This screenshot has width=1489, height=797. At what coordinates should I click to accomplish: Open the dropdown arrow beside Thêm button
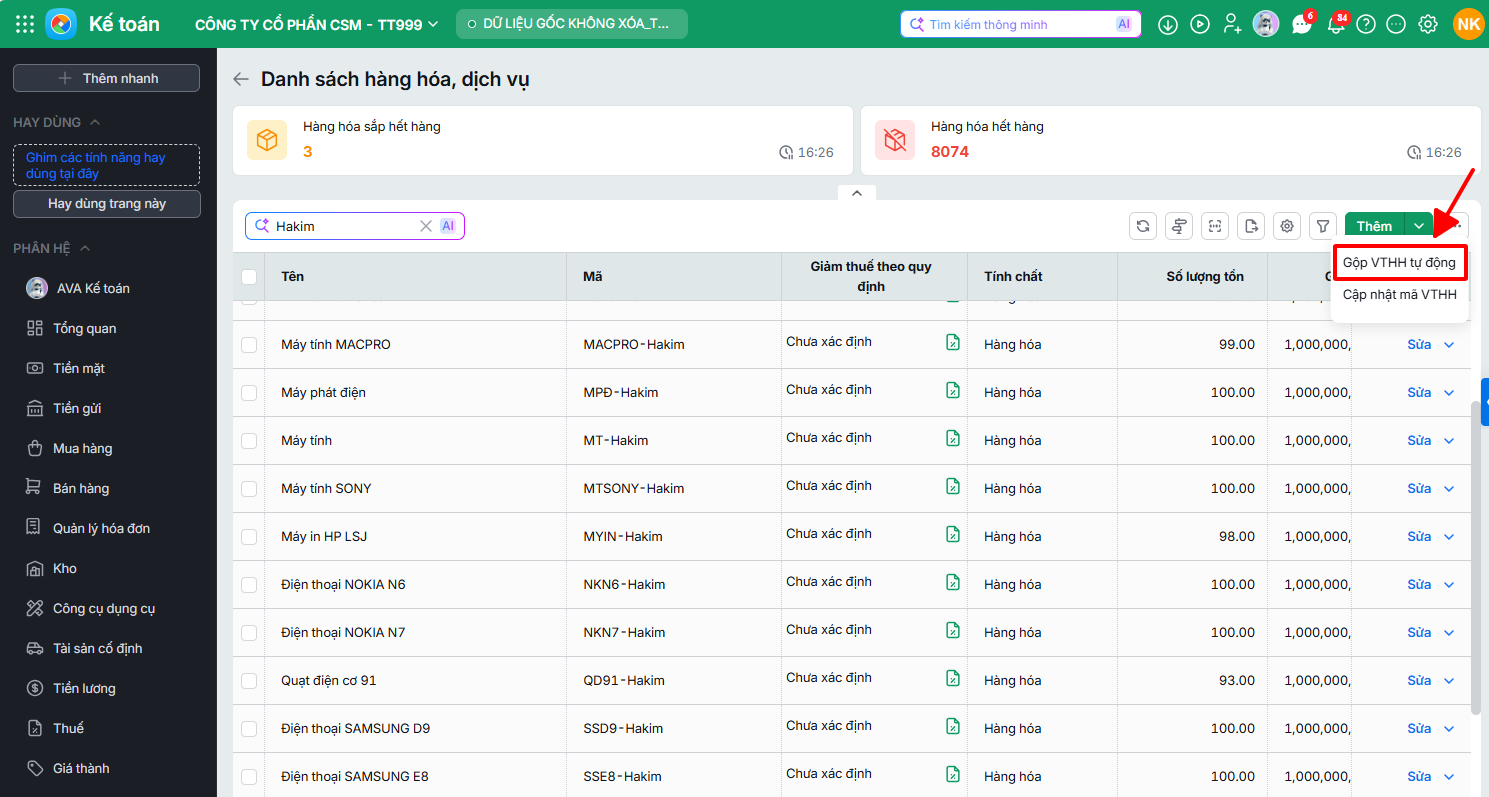tap(1419, 226)
